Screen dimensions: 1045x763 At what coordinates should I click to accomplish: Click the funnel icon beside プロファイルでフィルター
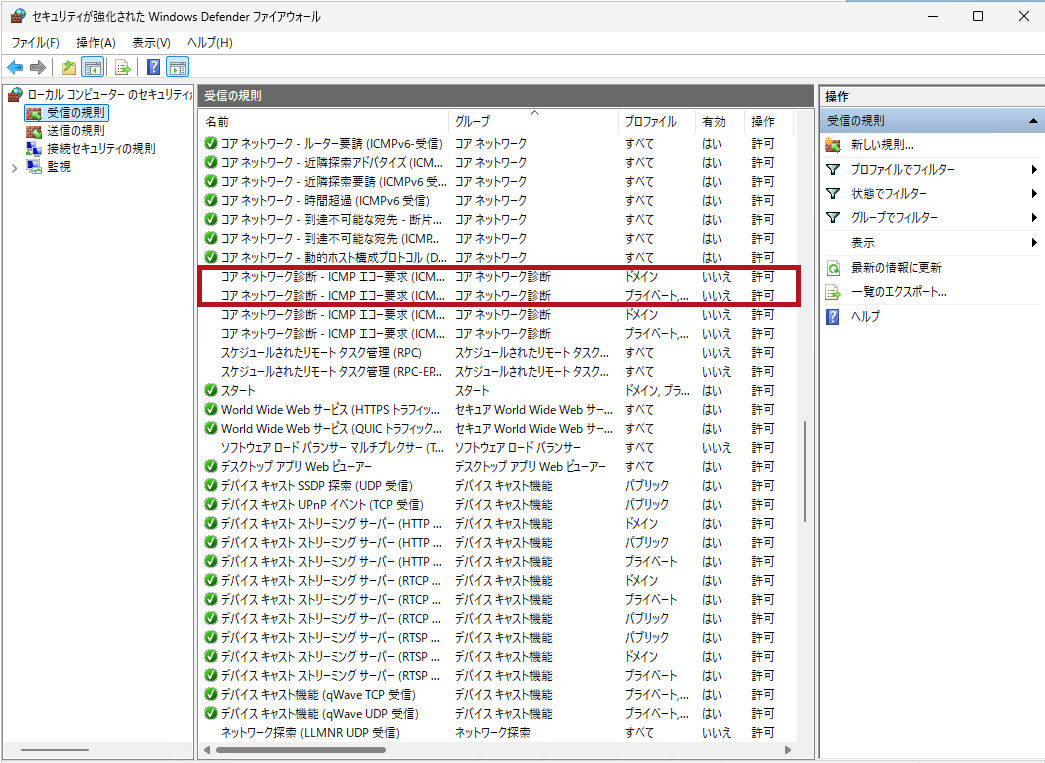(x=833, y=169)
